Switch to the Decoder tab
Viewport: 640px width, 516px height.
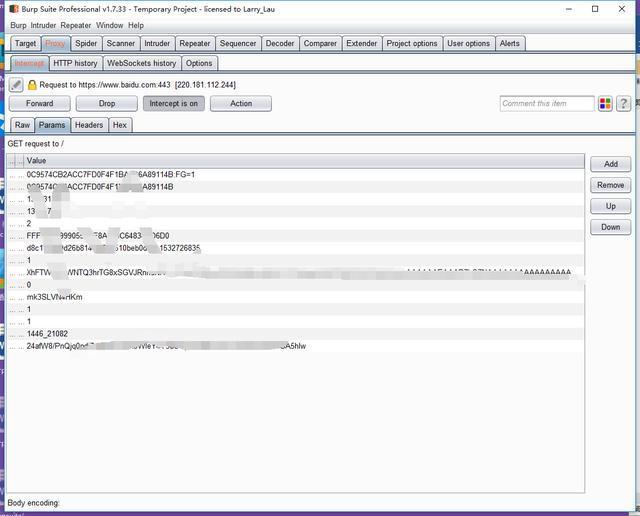coord(280,43)
